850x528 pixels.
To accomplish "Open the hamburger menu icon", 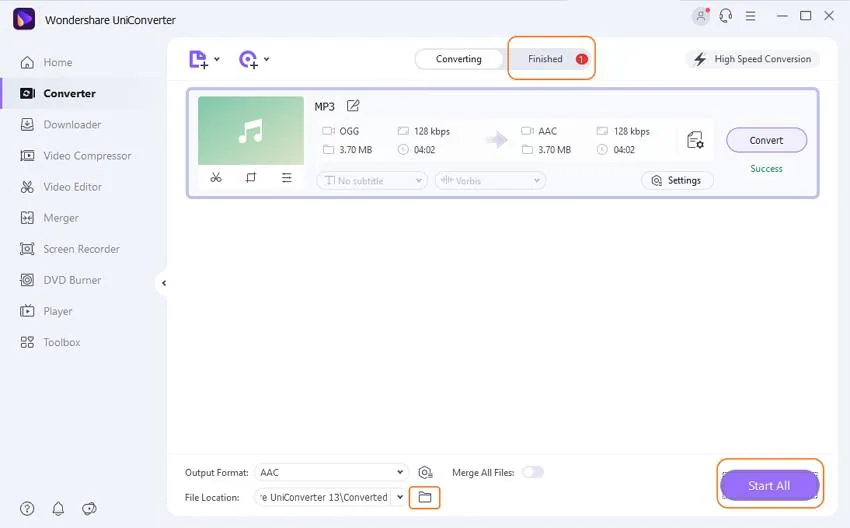I will [x=751, y=16].
